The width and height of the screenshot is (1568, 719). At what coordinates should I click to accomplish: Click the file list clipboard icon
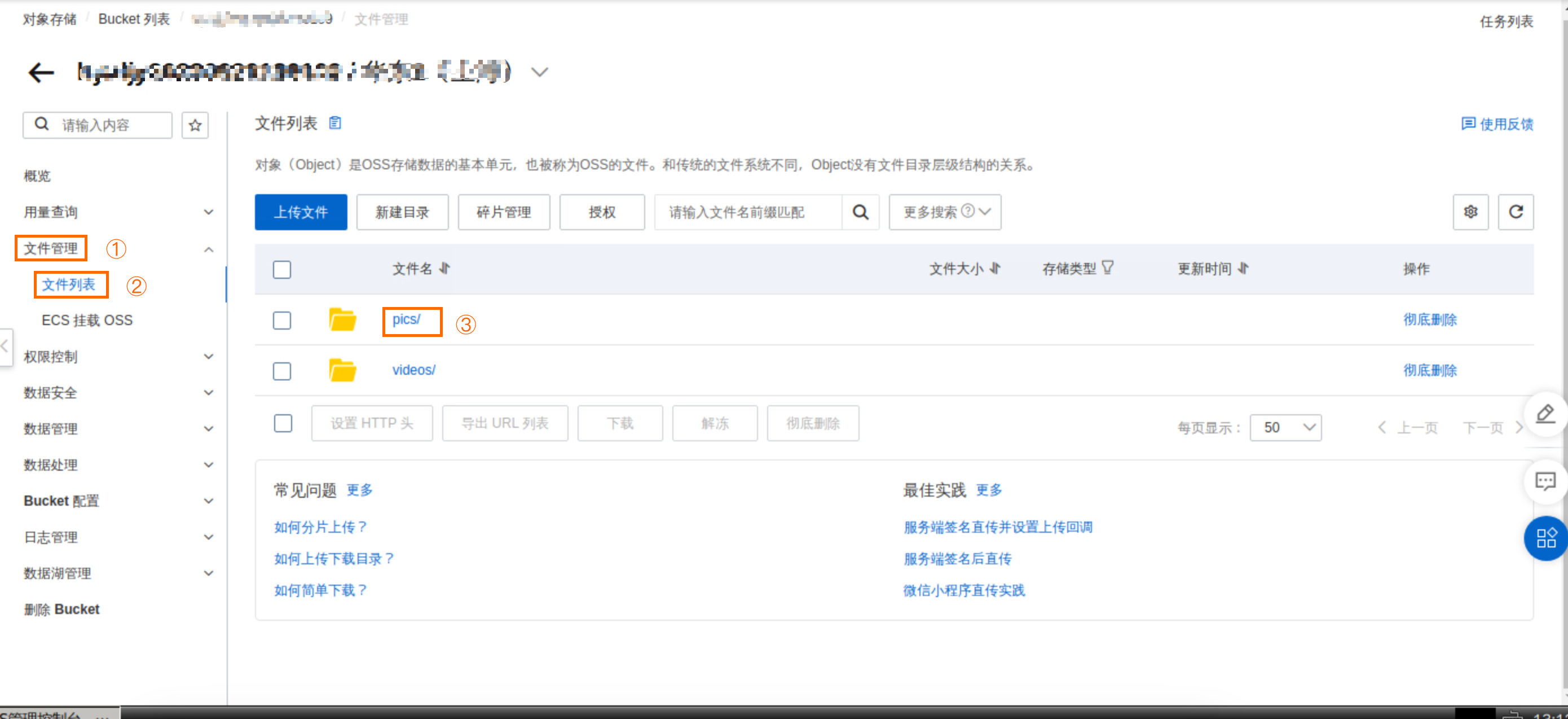[335, 124]
